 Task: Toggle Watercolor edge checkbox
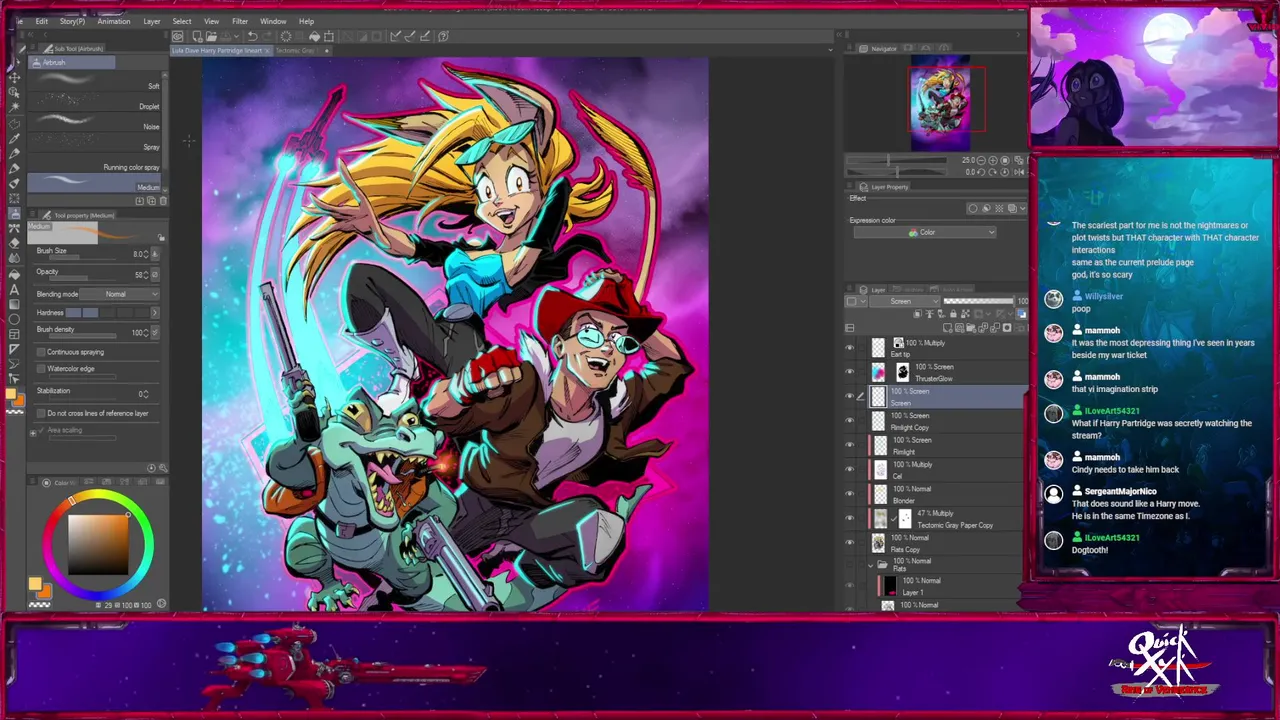click(x=41, y=369)
